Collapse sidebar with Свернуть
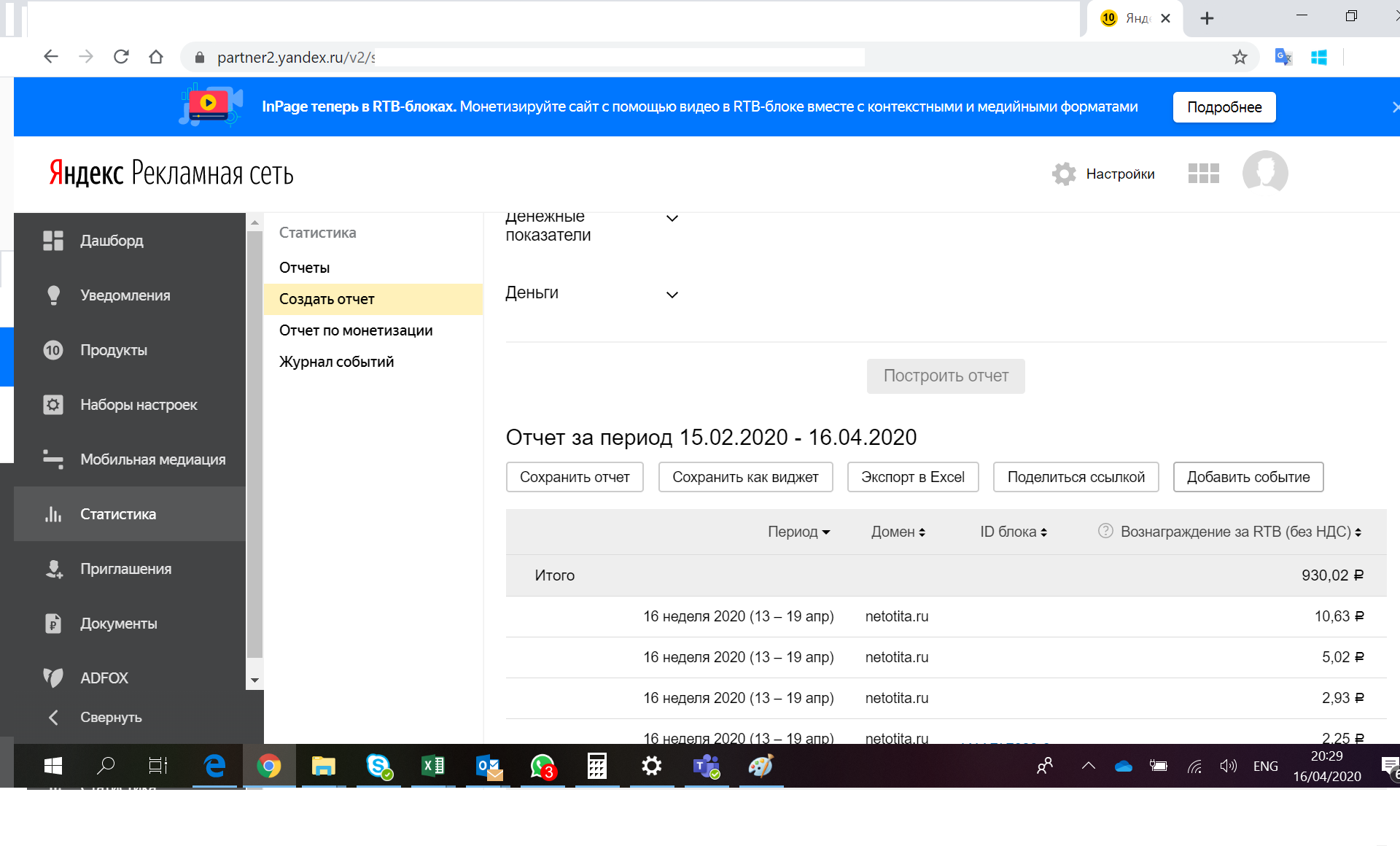Viewport: 1400px width, 846px height. [x=109, y=718]
